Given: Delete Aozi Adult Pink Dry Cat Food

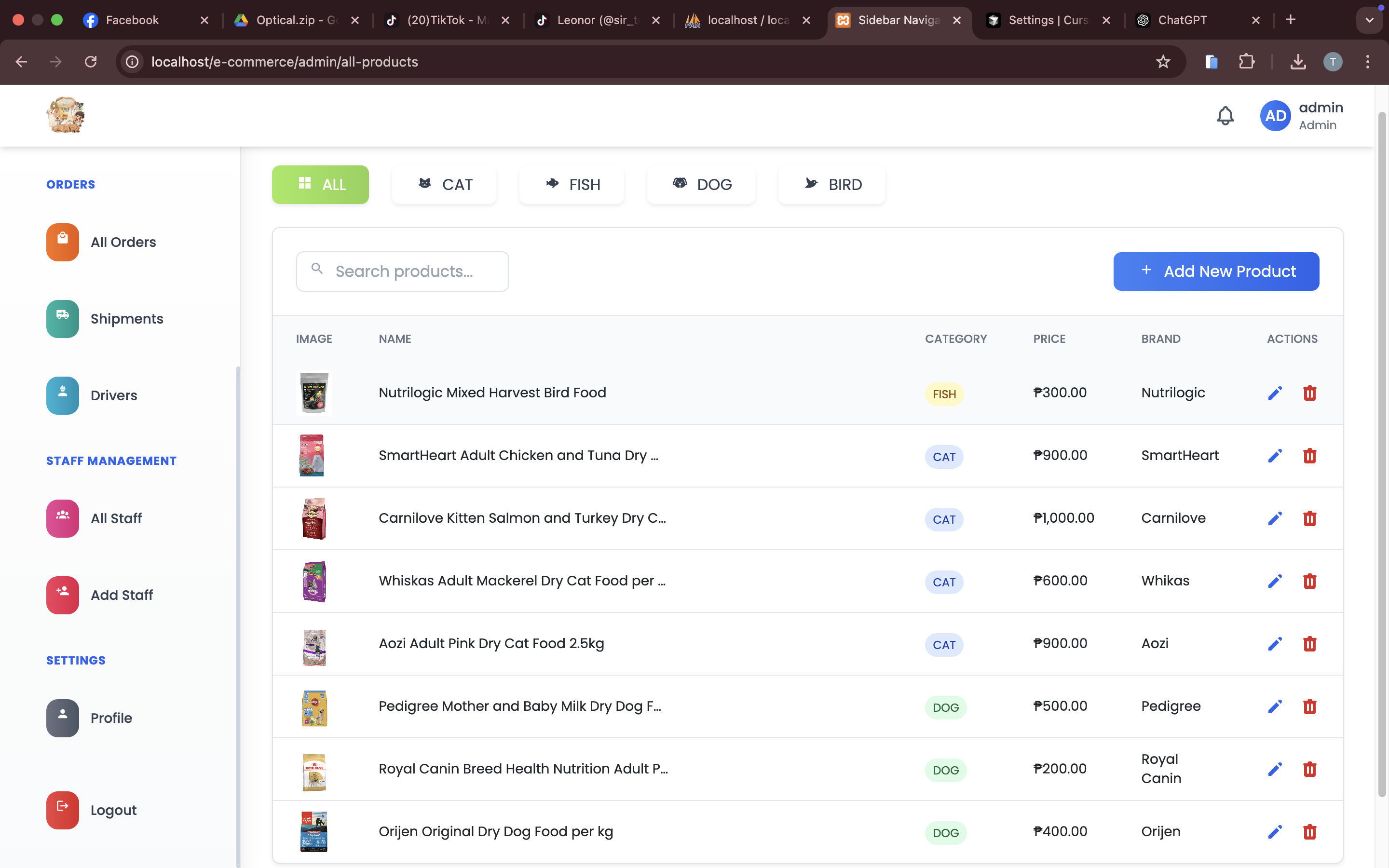Looking at the screenshot, I should pos(1309,644).
